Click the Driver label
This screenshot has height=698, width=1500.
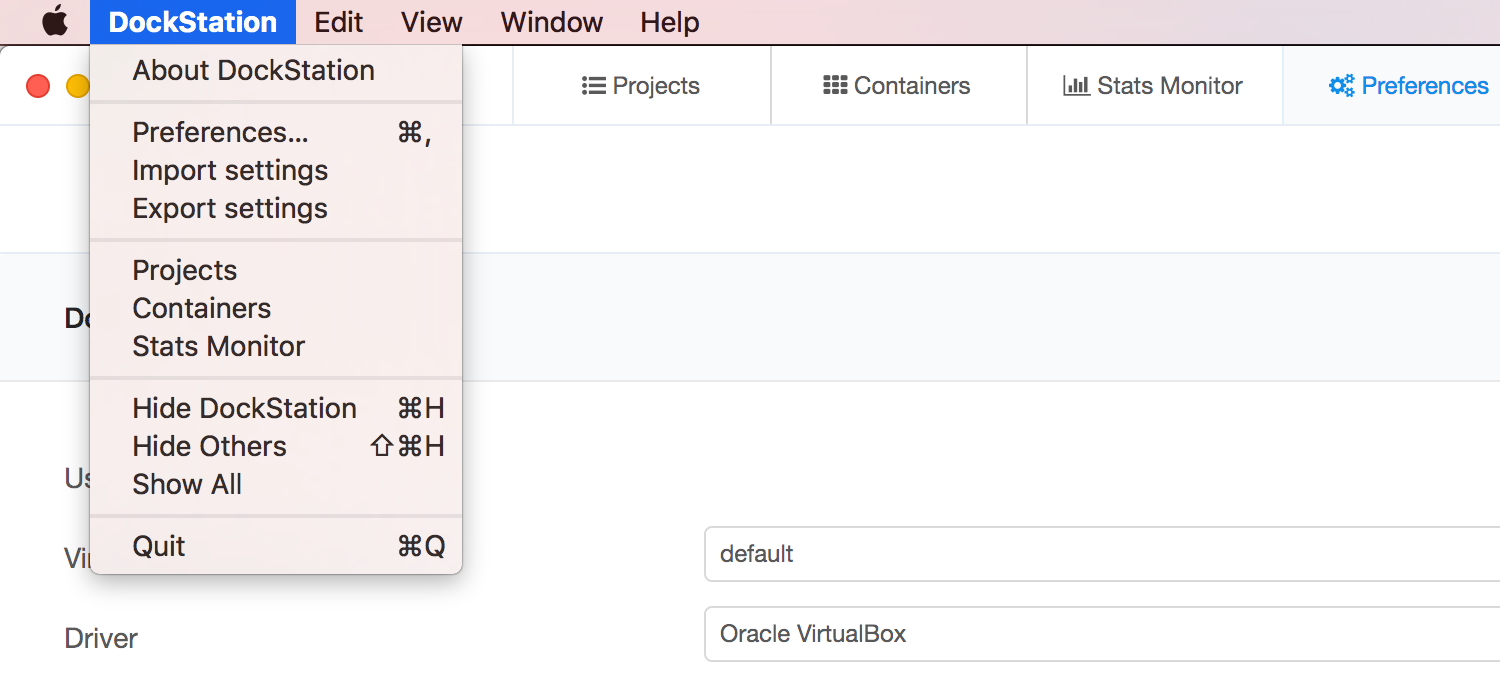coord(101,638)
